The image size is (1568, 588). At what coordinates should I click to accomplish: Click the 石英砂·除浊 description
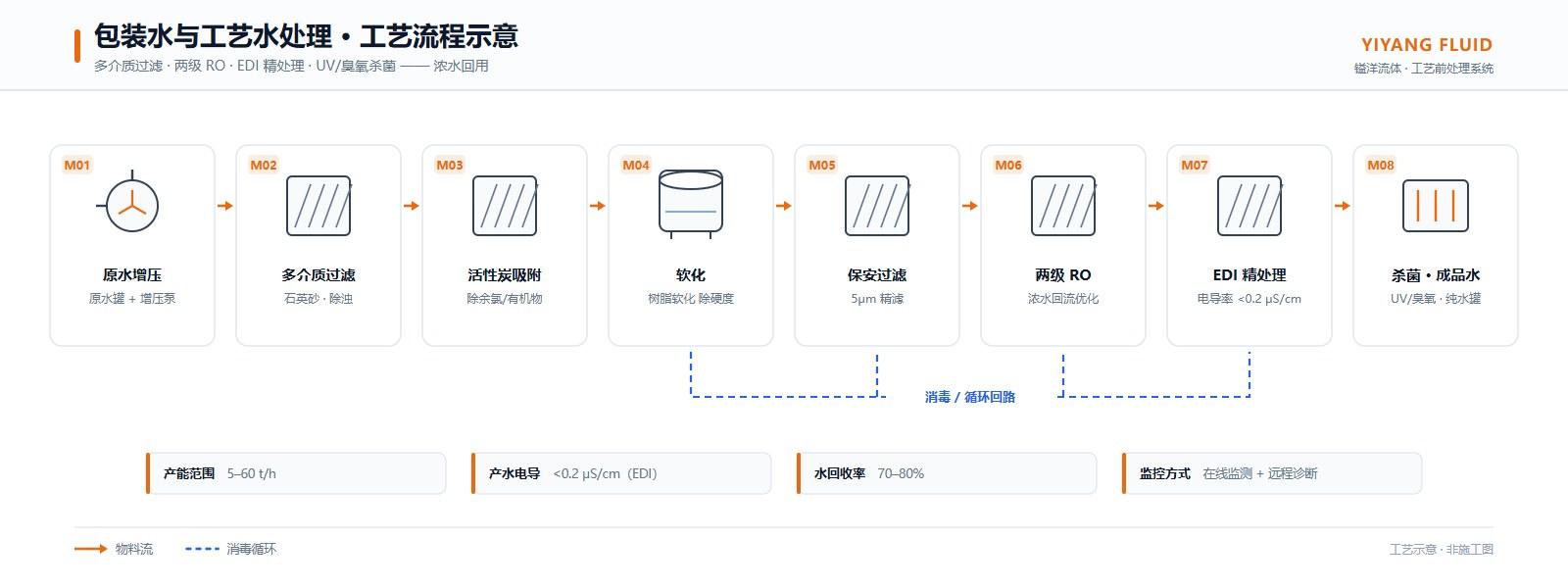click(x=318, y=299)
